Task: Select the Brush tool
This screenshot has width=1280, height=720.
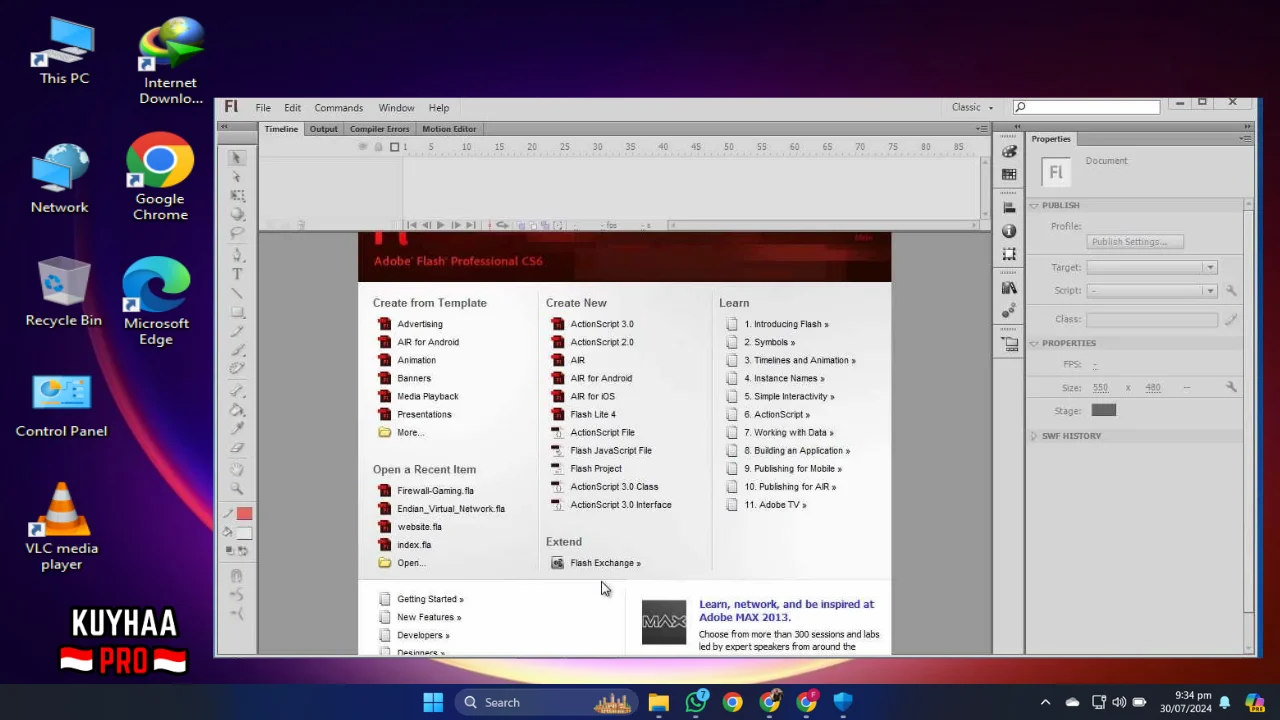Action: pyautogui.click(x=237, y=350)
